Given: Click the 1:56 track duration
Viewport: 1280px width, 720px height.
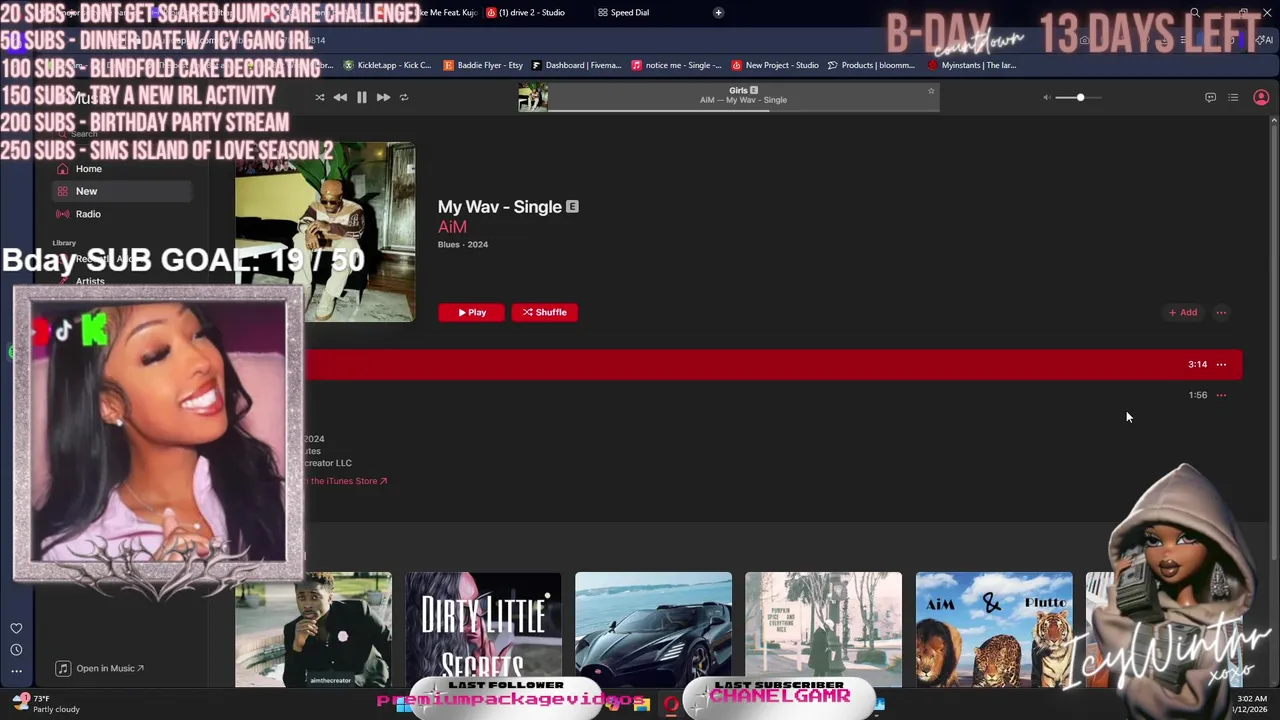Looking at the screenshot, I should click(x=1198, y=395).
